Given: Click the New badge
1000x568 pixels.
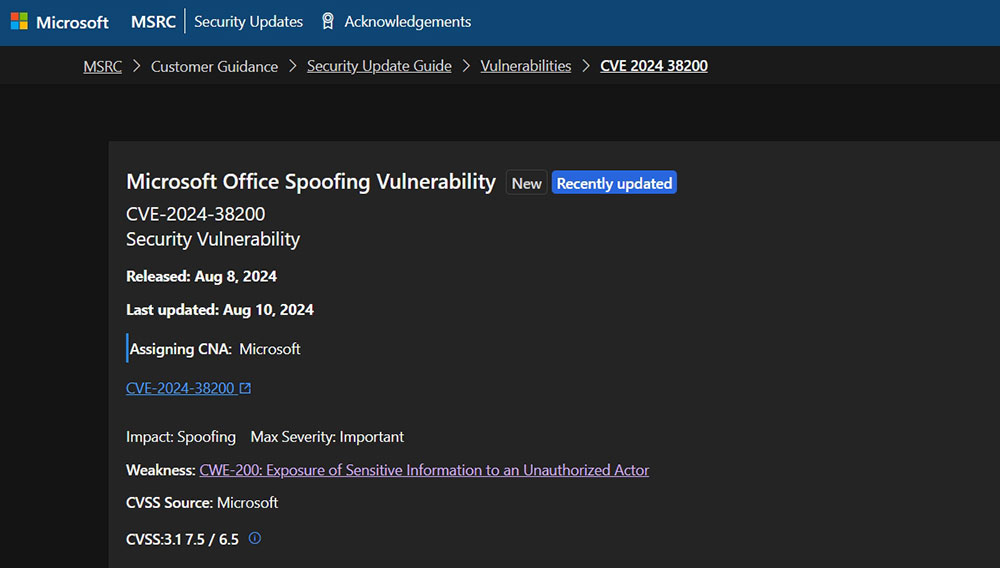Looking at the screenshot, I should [x=526, y=183].
